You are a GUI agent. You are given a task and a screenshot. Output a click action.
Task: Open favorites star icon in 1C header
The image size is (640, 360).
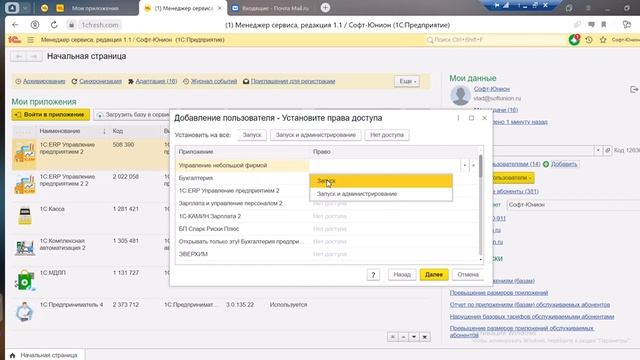603,40
